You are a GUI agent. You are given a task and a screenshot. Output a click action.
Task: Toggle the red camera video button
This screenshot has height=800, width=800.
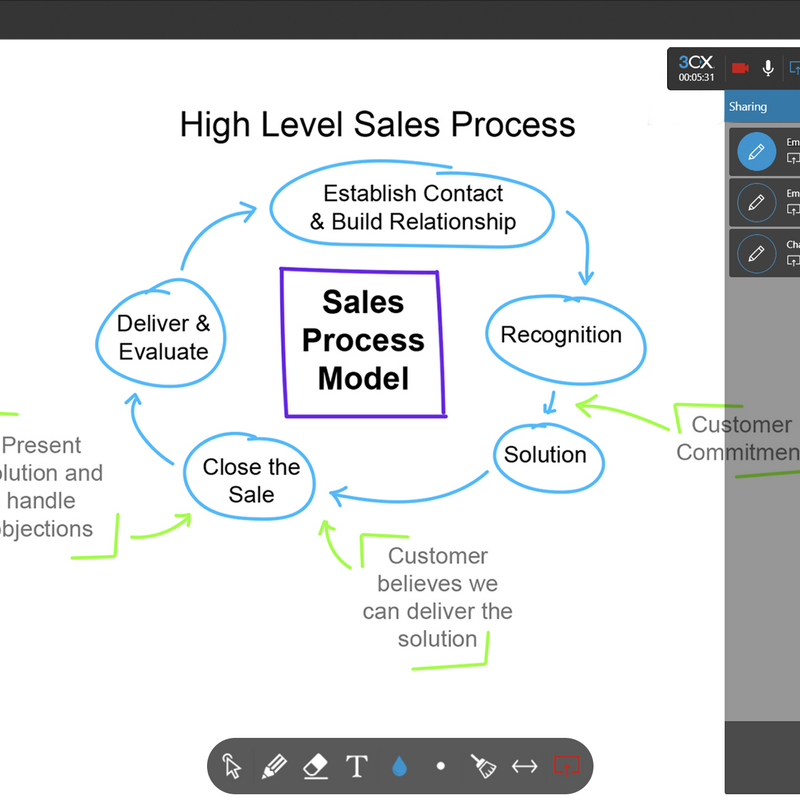(740, 68)
